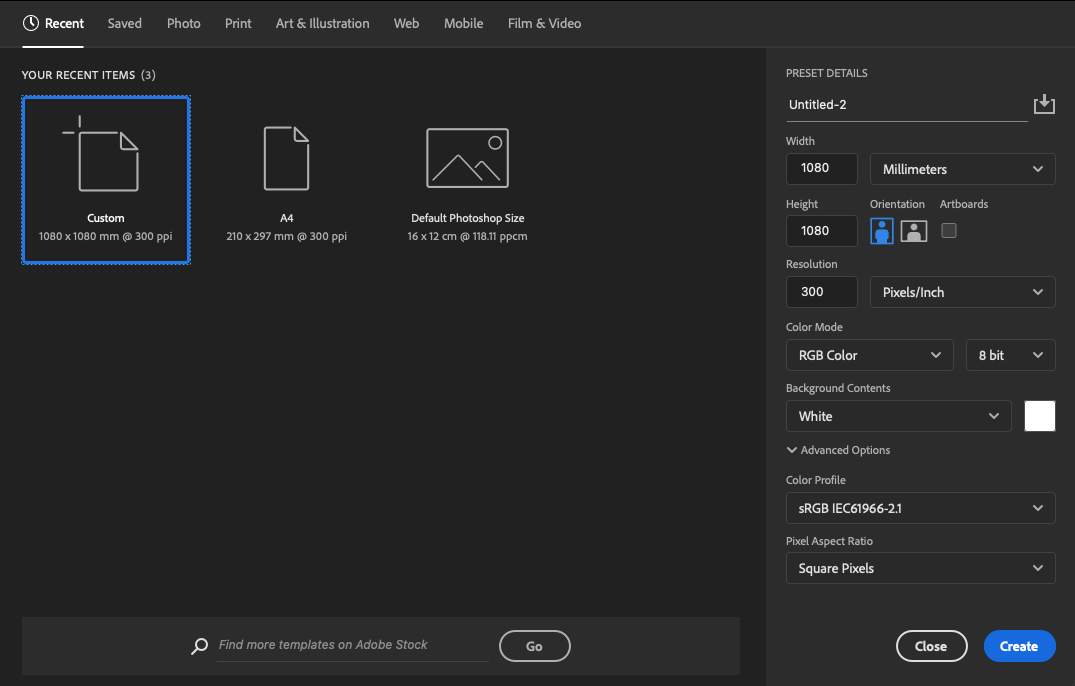Click the Custom document preset icon
1075x686 pixels.
pos(106,158)
